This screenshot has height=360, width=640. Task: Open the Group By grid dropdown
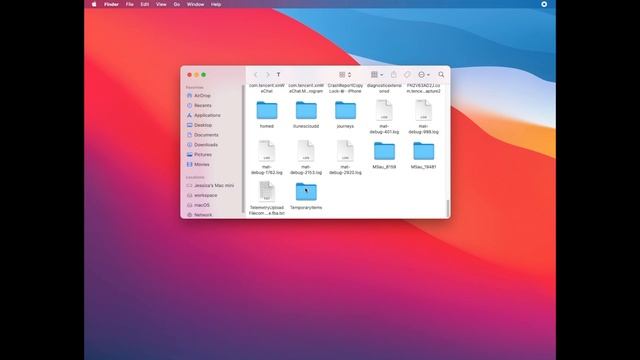[377, 75]
